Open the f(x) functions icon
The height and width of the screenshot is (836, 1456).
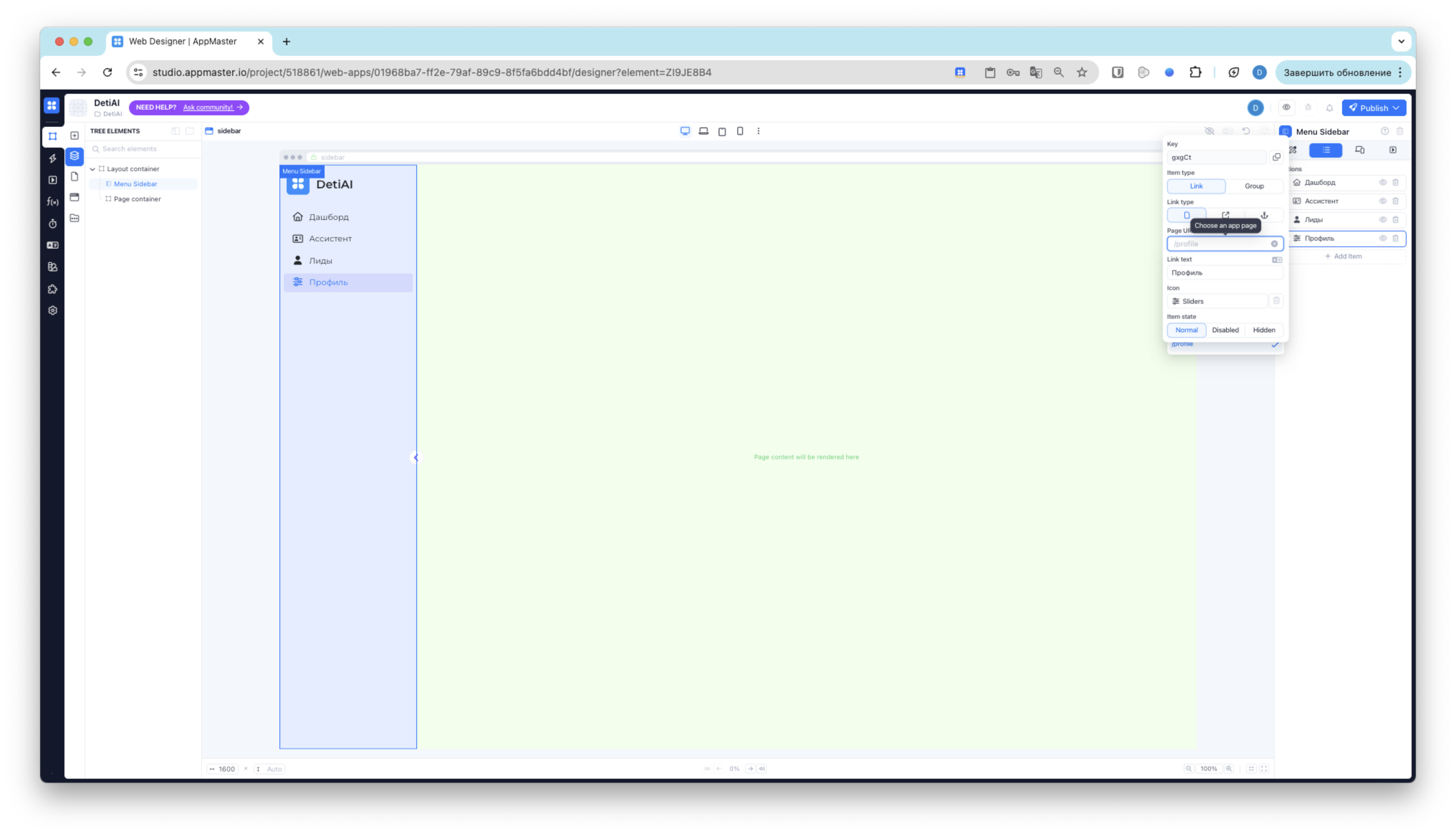coord(53,202)
